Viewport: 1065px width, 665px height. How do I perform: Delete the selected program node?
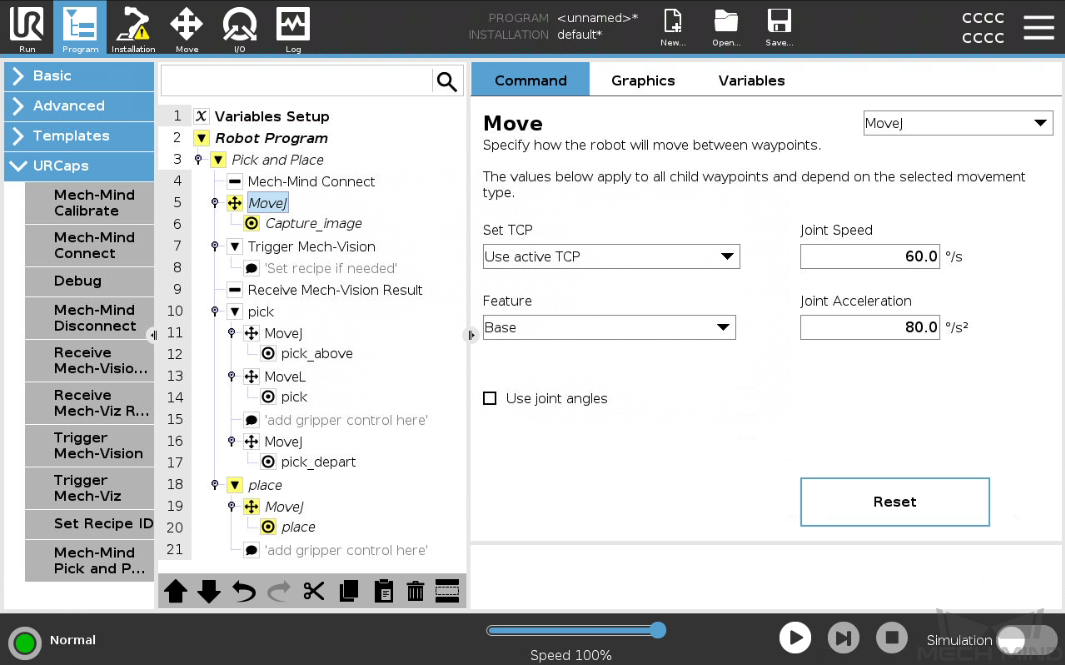(x=415, y=591)
